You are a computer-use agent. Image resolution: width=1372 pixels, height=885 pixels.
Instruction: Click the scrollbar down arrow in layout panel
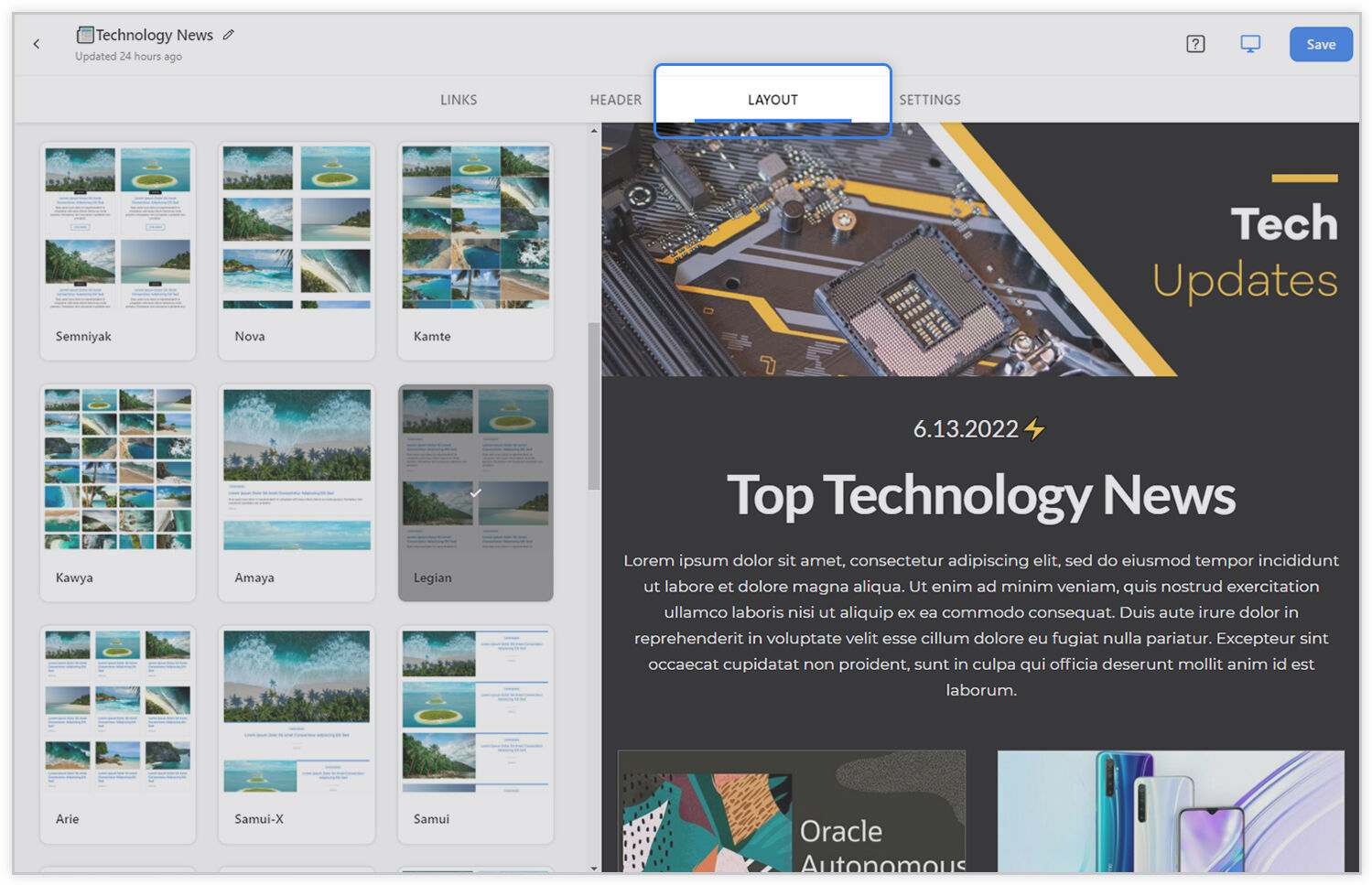tap(594, 868)
